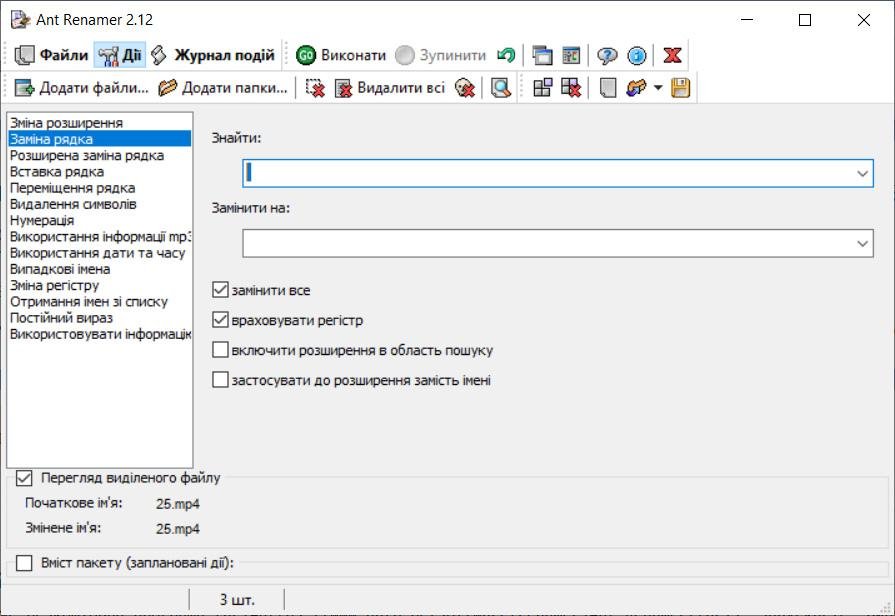The width and height of the screenshot is (895, 616).
Task: Open the options settings icon
Action: point(571,55)
